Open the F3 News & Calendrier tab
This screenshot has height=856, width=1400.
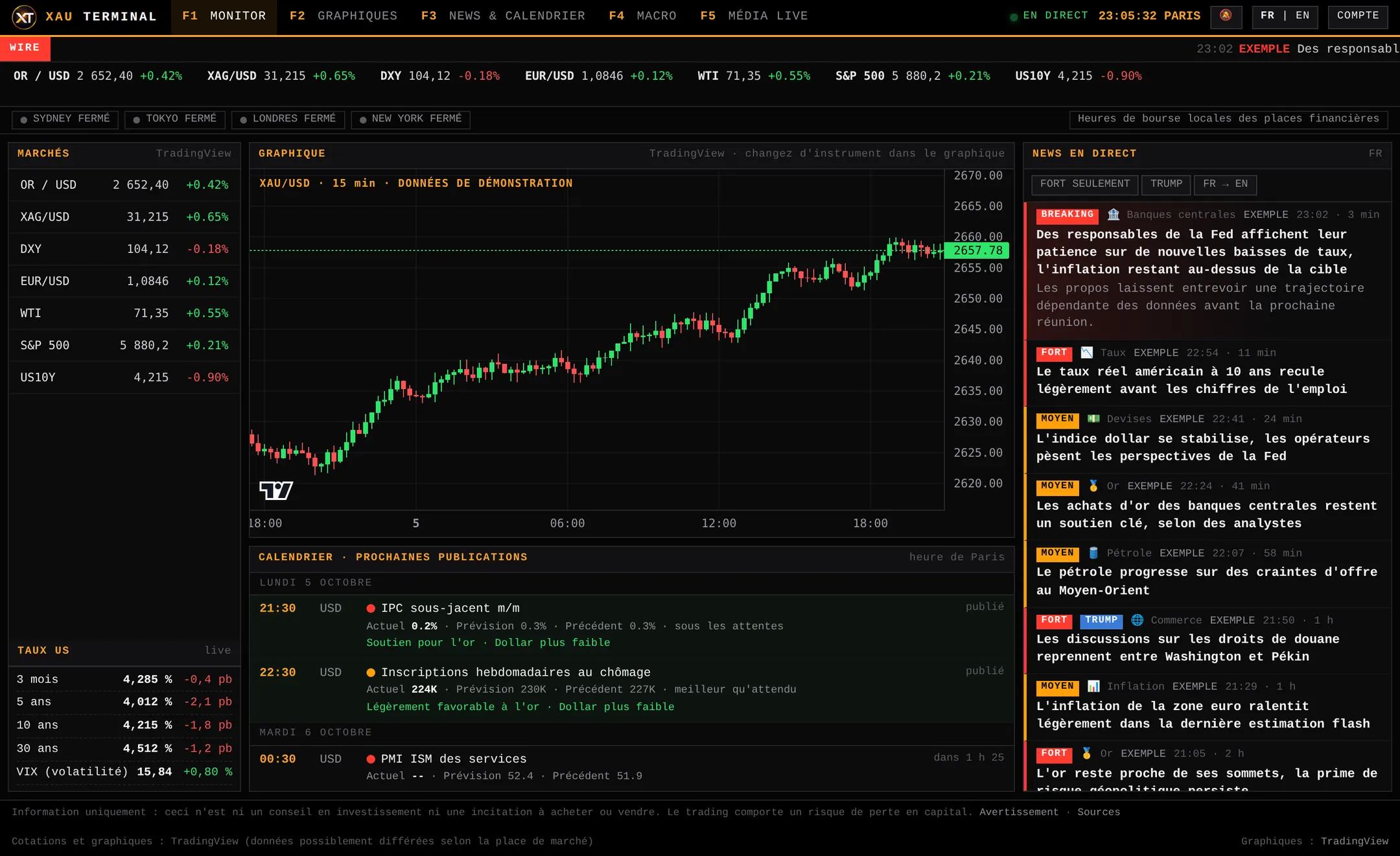pos(503,16)
